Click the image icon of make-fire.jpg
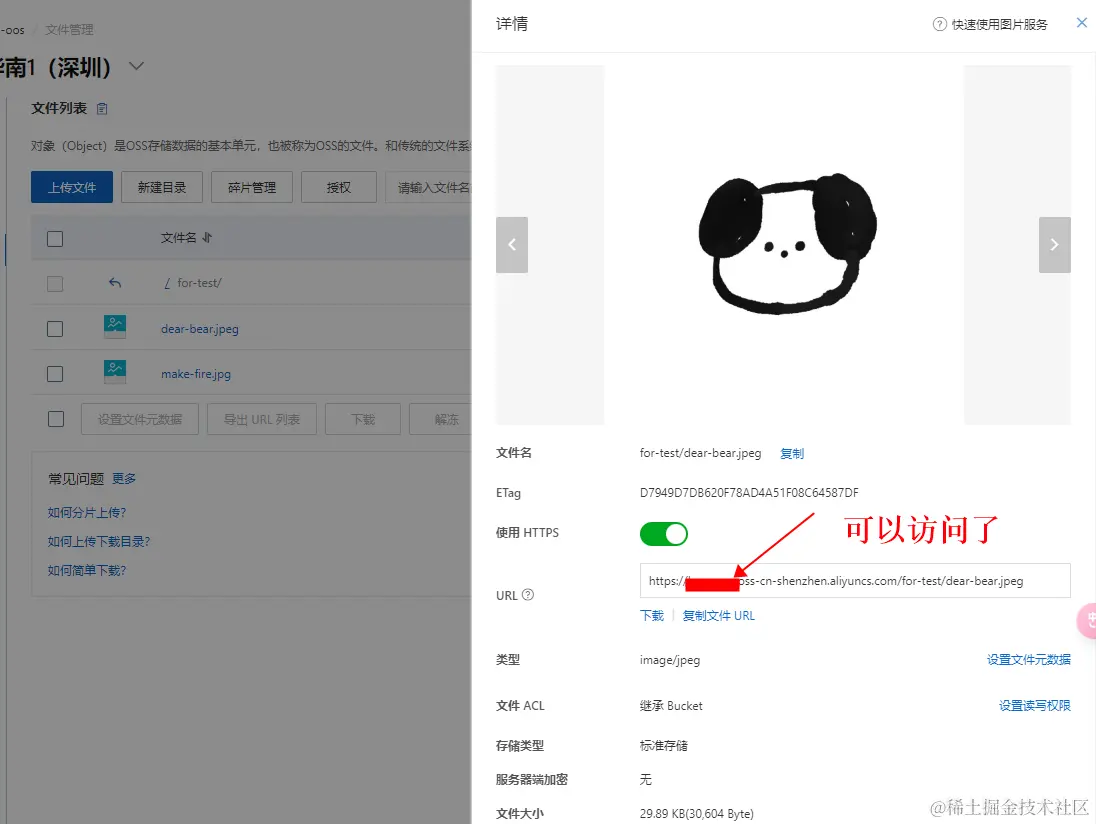 (115, 372)
